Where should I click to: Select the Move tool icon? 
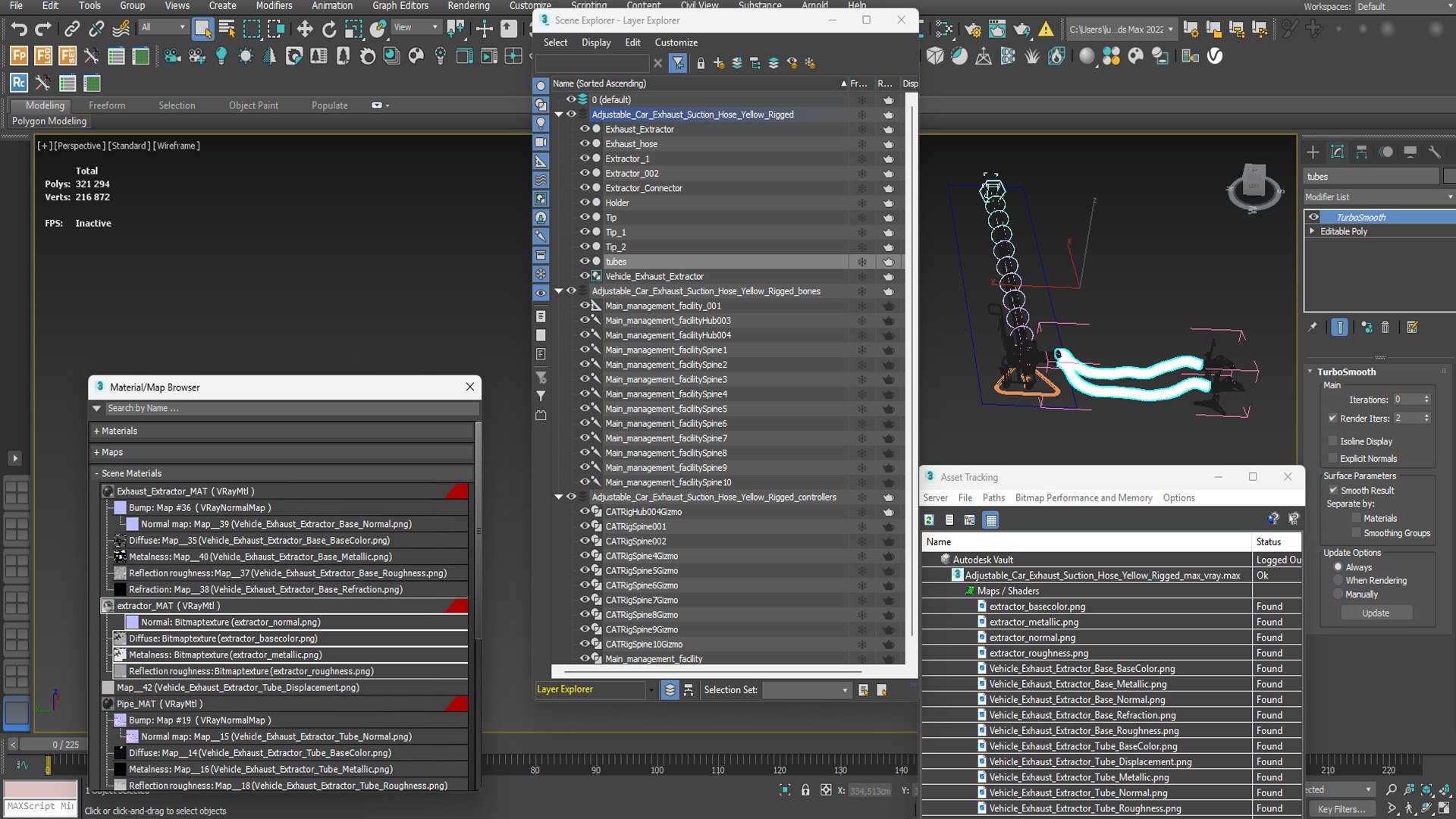click(305, 30)
